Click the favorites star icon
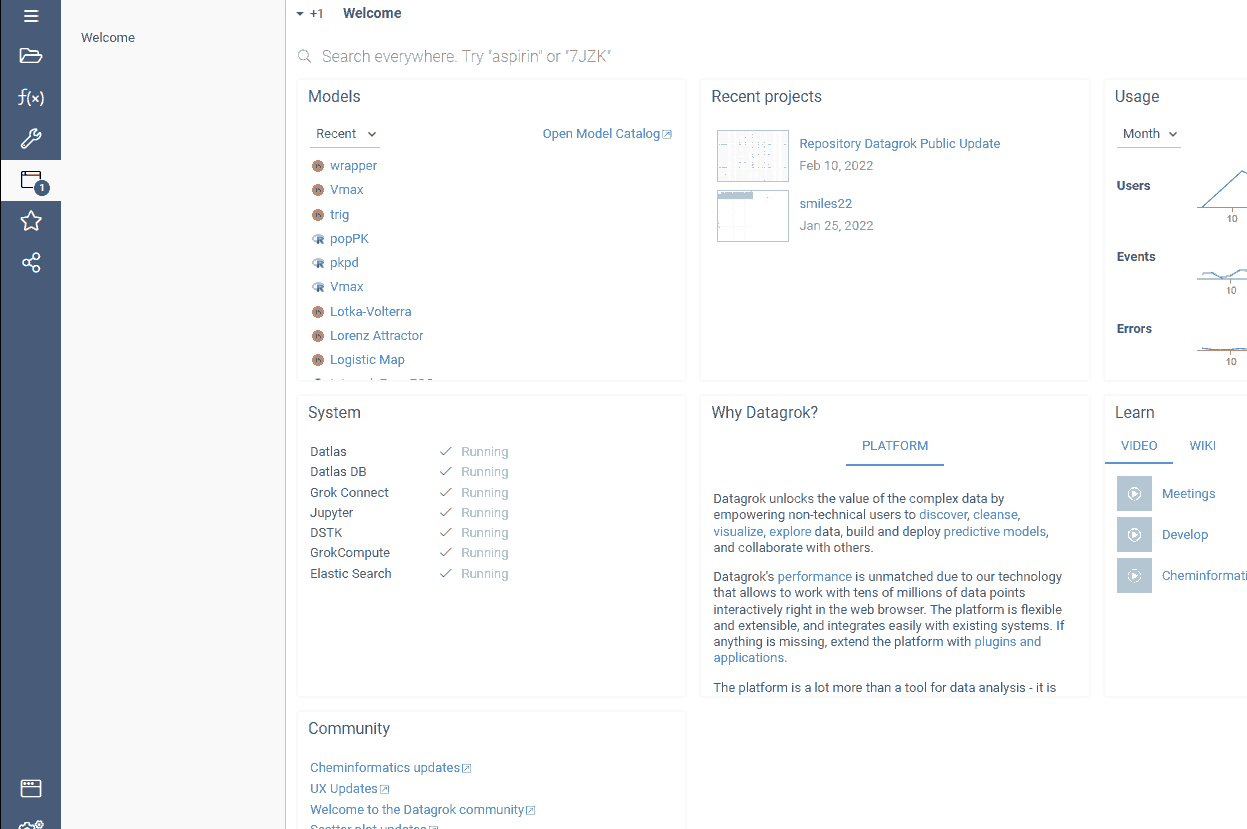The width and height of the screenshot is (1247, 829). 30,221
